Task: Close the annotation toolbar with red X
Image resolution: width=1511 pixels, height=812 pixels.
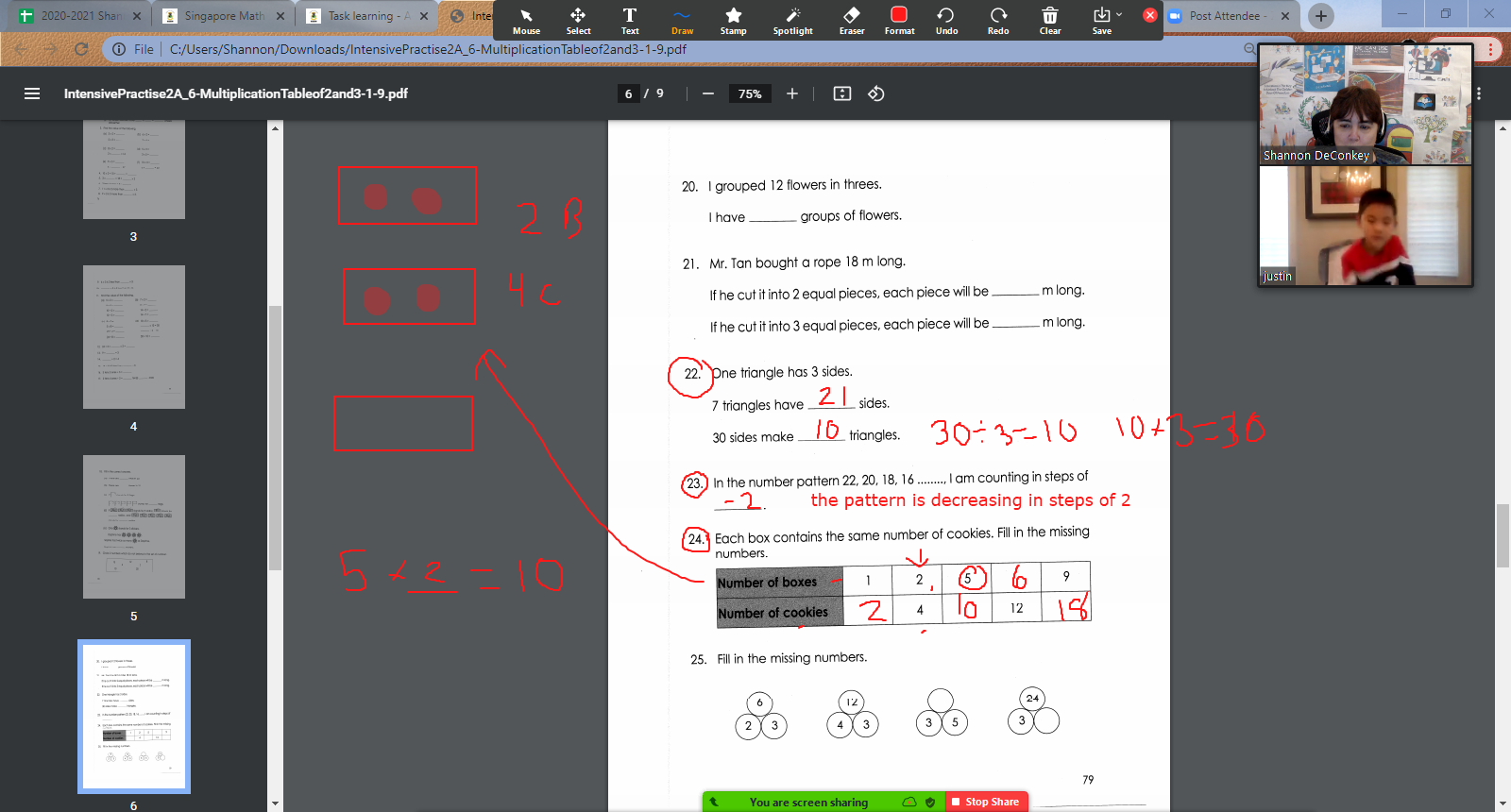Action: [x=1149, y=15]
